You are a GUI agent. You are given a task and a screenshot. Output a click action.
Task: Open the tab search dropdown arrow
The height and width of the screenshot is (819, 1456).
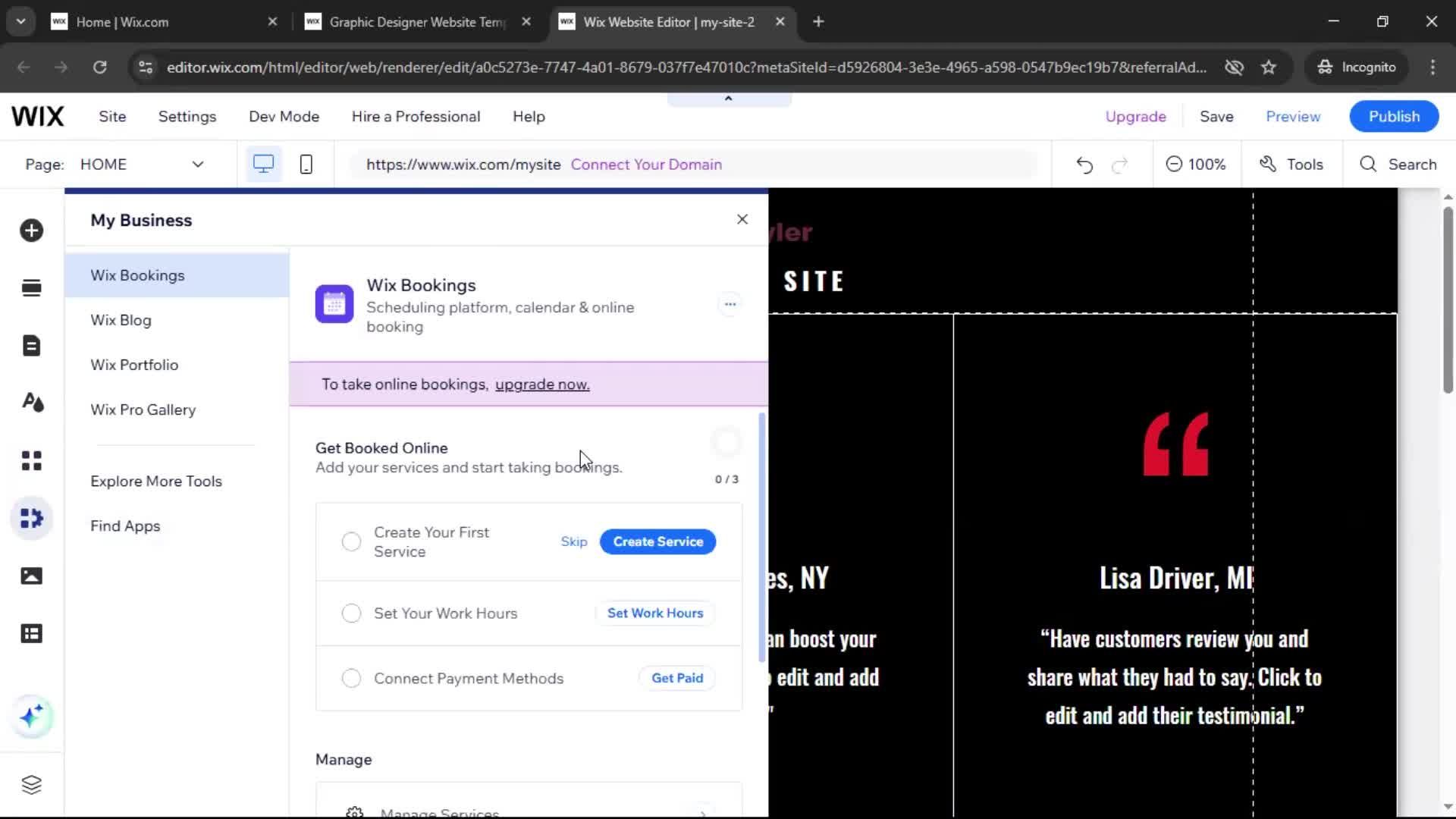(20, 22)
